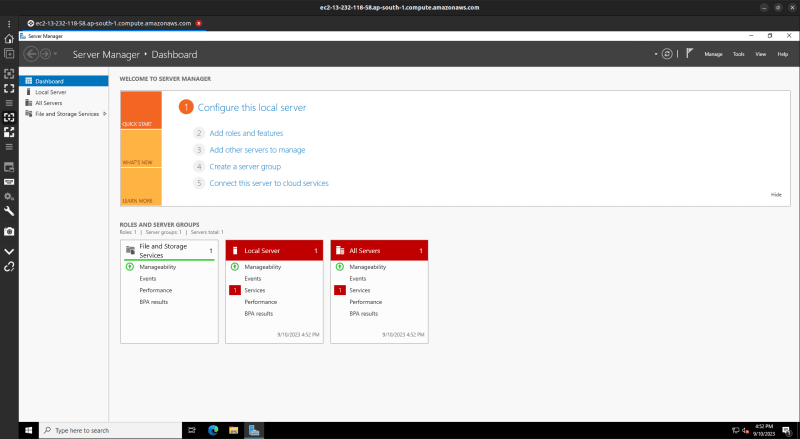
Task: Click Configure this local server
Action: coord(252,108)
